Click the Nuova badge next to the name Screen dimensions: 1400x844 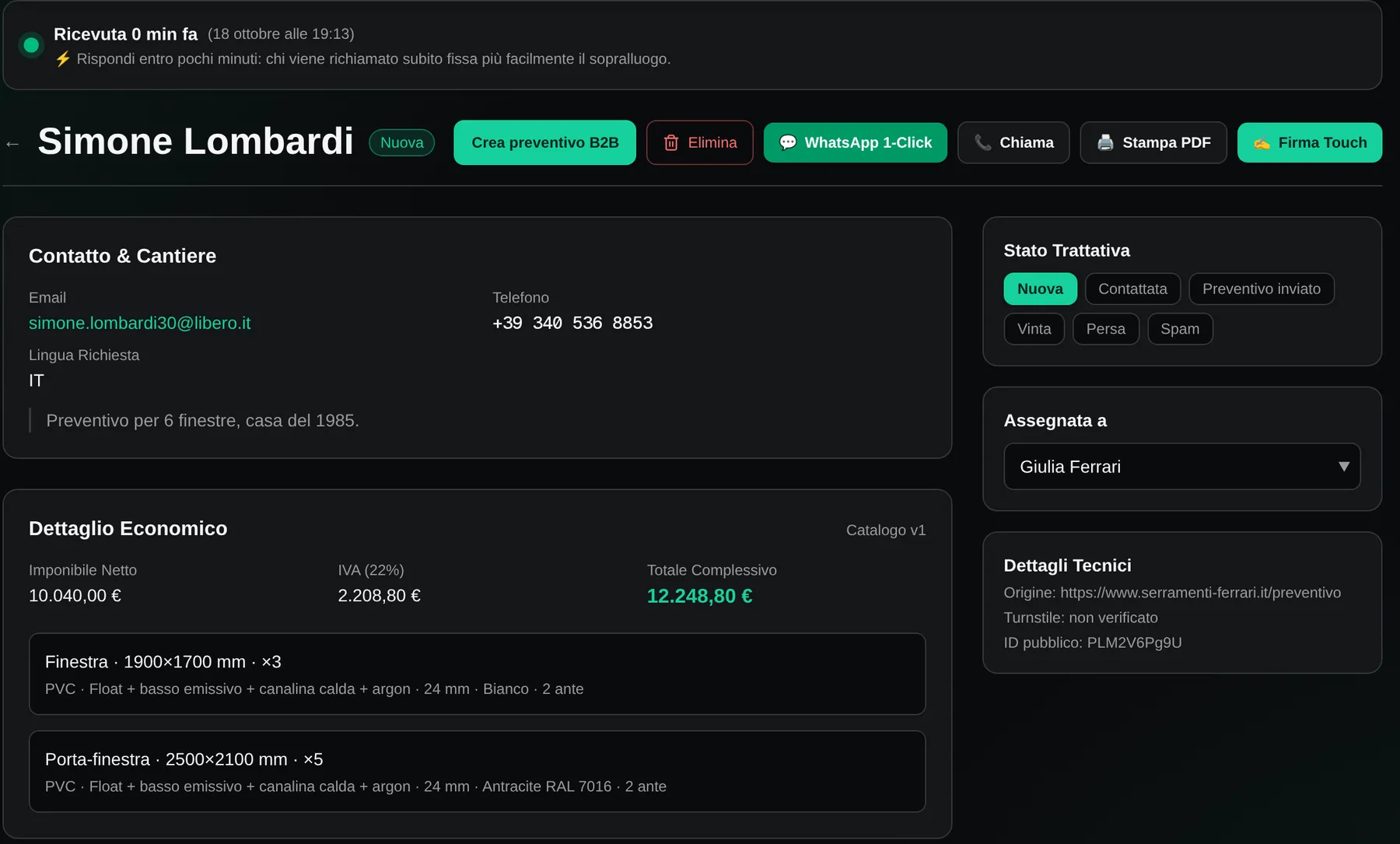pyautogui.click(x=401, y=142)
